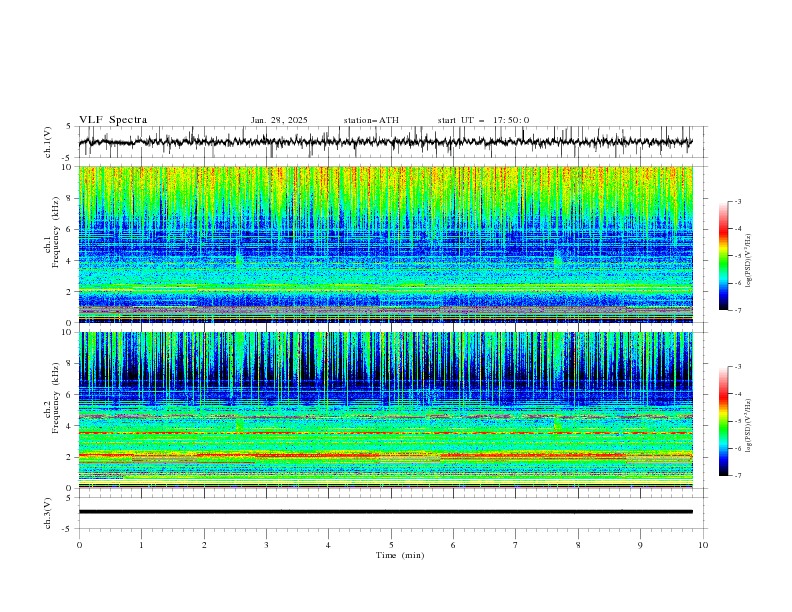Viewport: 792px width, 612px height.
Task: Click the ch.2 "Frequency (kHz)" axis label
Action: (55, 397)
